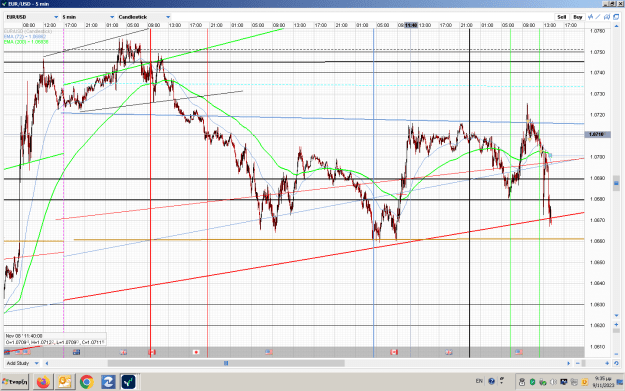
Task: Click the horizontal time scrollbar thumb
Action: pos(226,363)
